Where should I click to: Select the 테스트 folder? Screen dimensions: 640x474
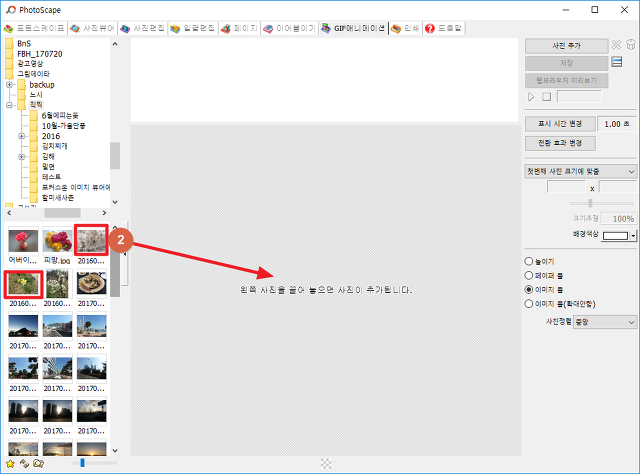point(51,177)
